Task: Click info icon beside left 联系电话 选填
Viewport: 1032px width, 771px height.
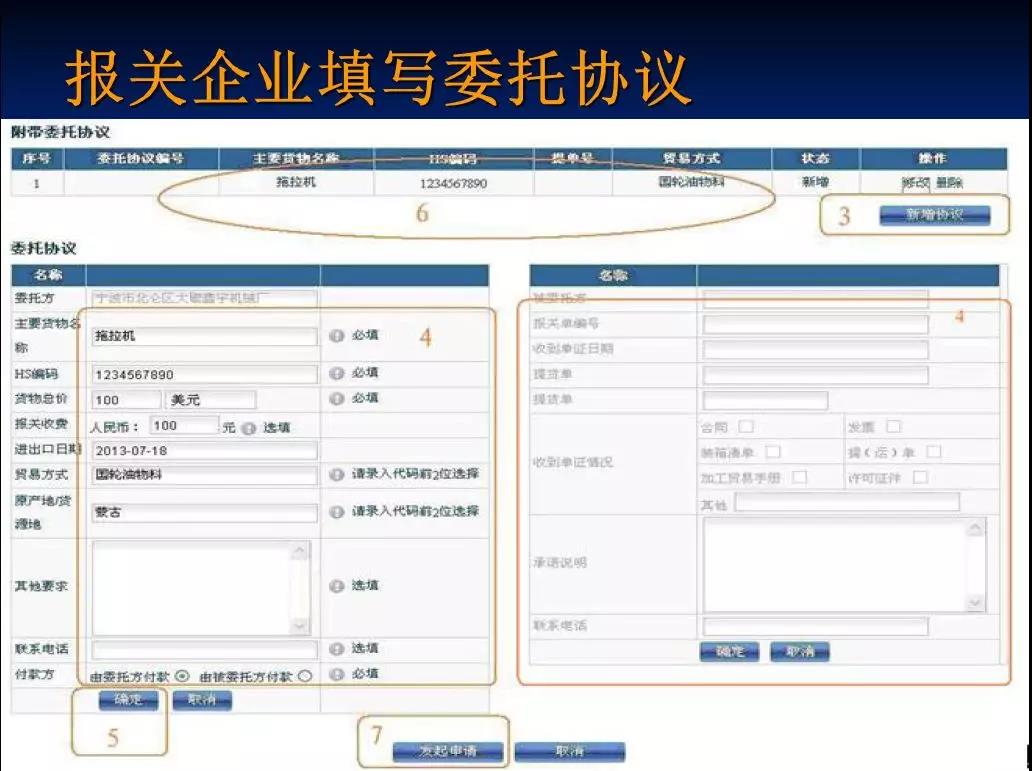Action: (336, 649)
